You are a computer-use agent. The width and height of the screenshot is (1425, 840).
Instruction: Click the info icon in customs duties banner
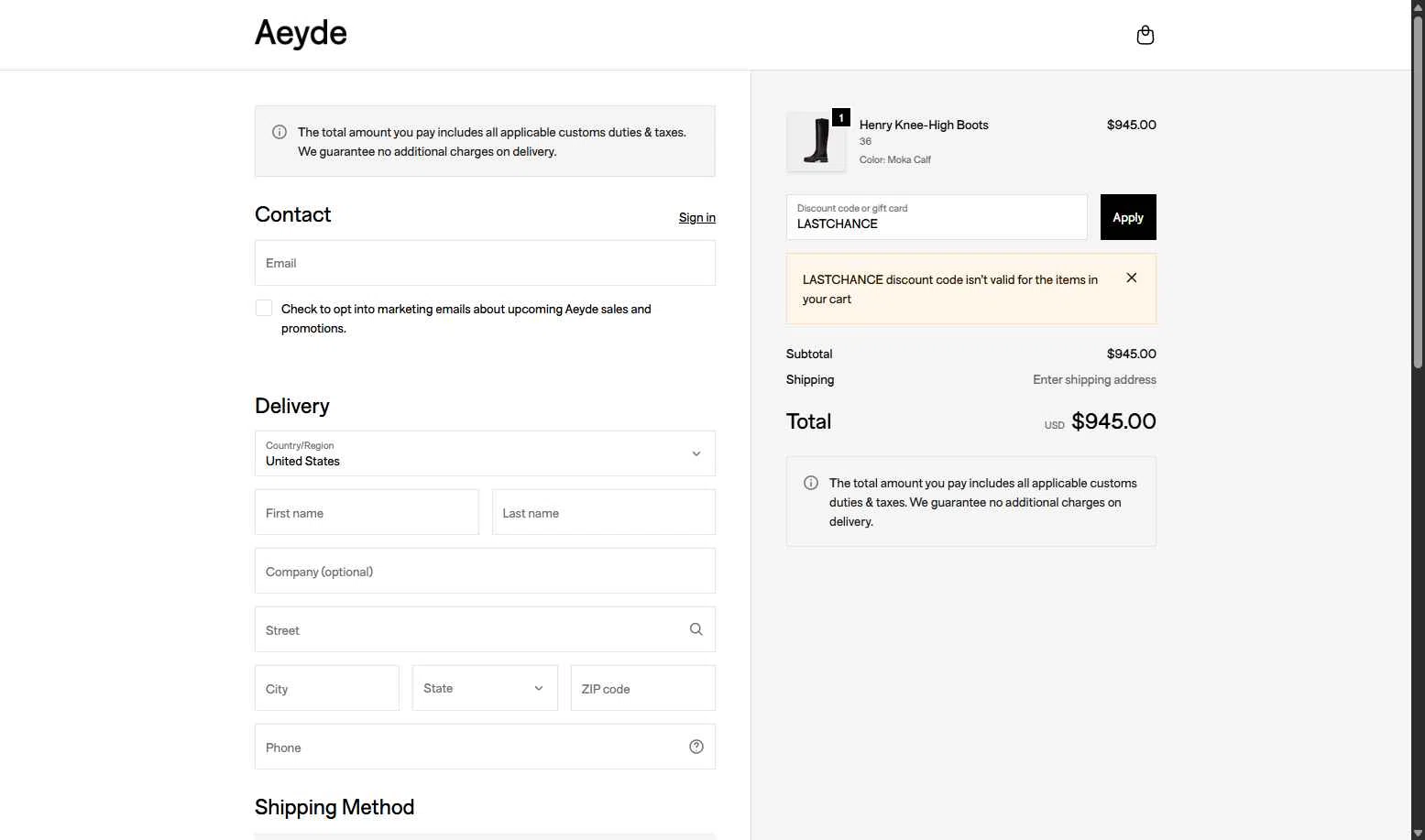coord(280,132)
